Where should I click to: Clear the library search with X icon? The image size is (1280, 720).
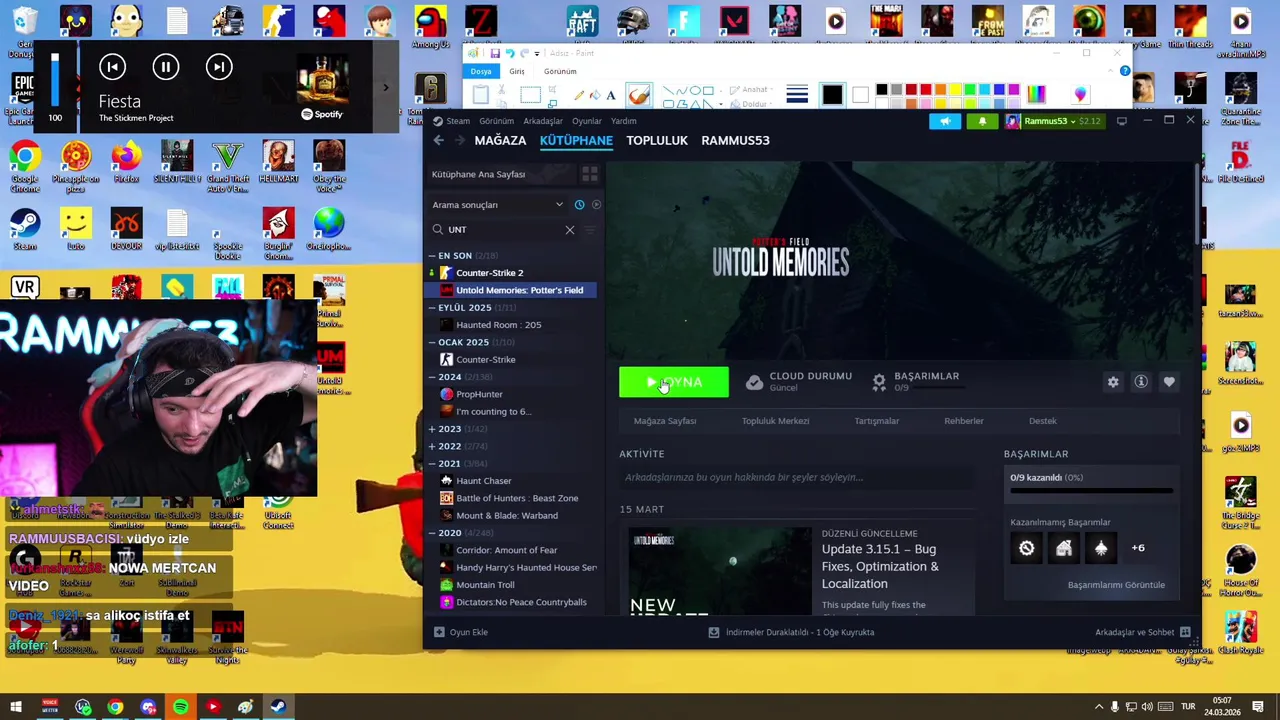pyautogui.click(x=570, y=230)
